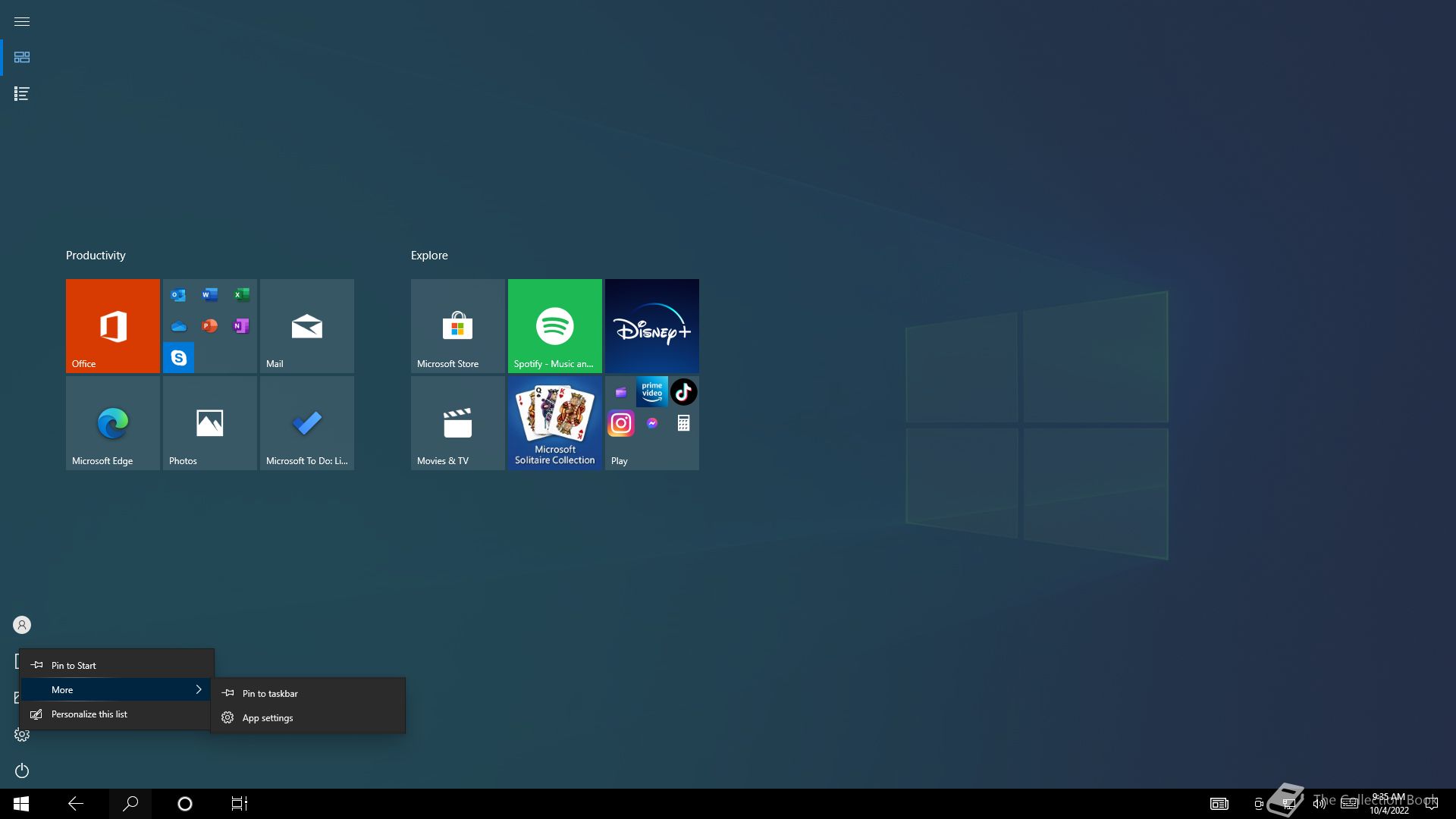
Task: Select Pin to taskbar option
Action: coord(308,694)
